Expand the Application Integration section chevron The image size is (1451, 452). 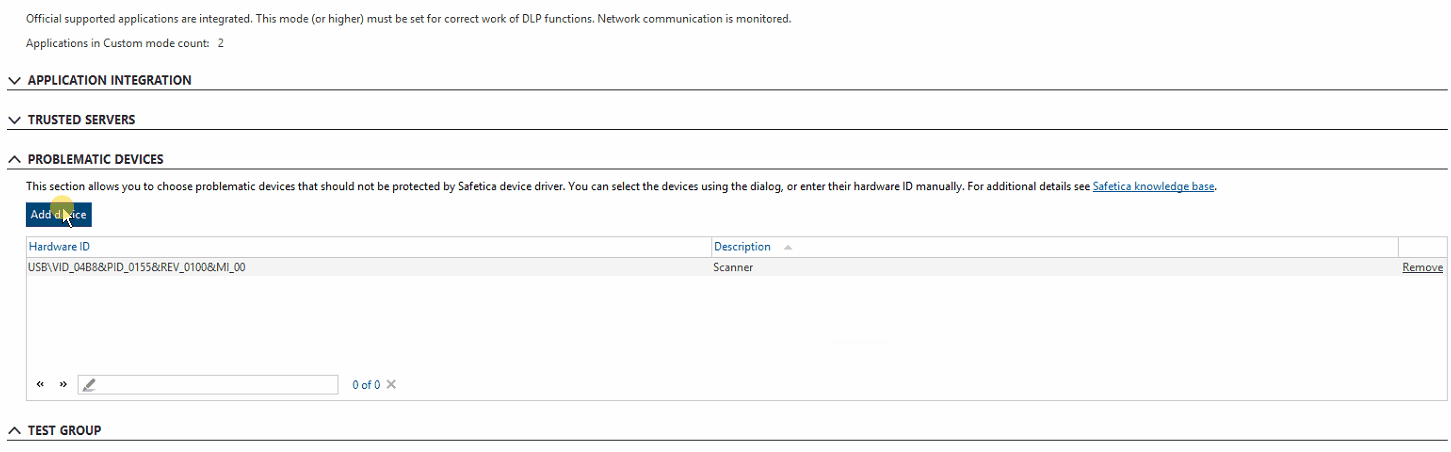click(14, 80)
